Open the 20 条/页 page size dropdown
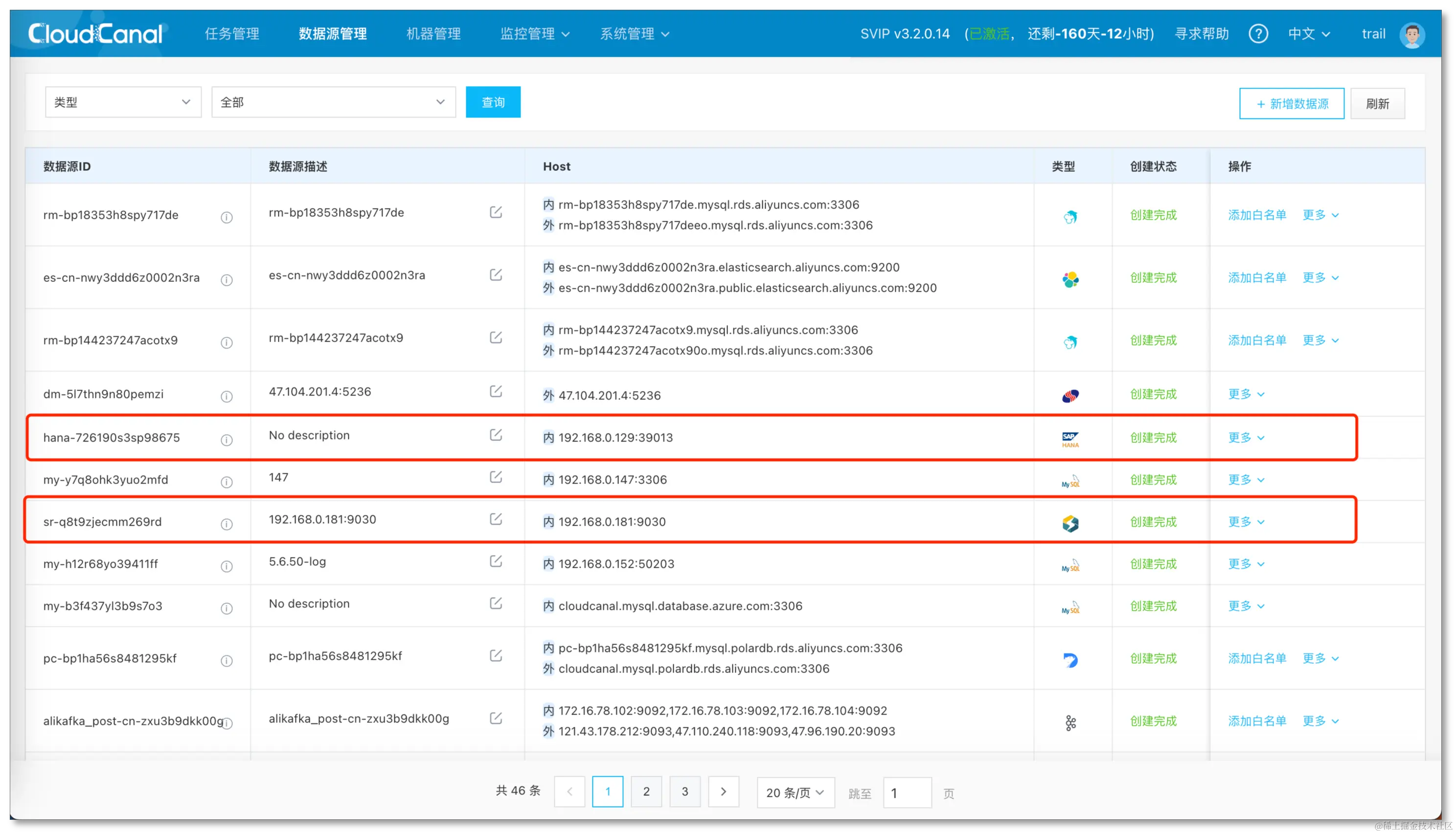Screen dimensions: 1456x834 (795, 793)
